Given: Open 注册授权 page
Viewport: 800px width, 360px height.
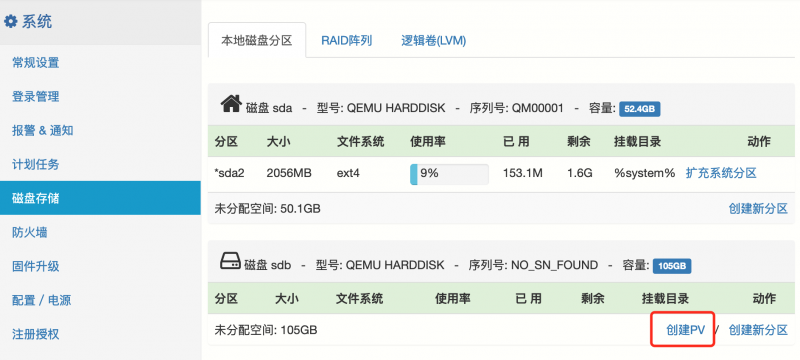Looking at the screenshot, I should pos(36,335).
